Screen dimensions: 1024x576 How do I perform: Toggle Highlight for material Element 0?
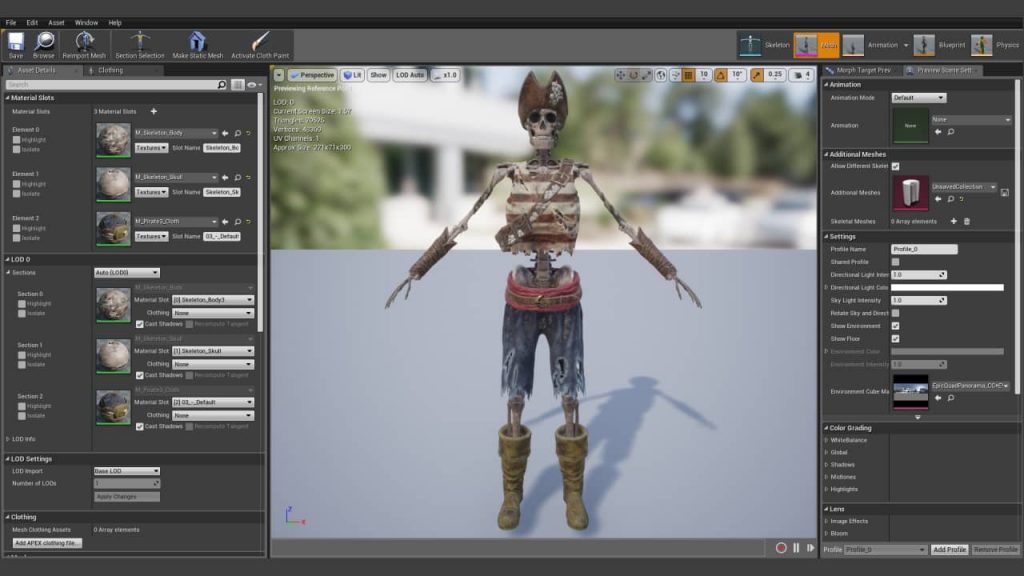pos(16,140)
